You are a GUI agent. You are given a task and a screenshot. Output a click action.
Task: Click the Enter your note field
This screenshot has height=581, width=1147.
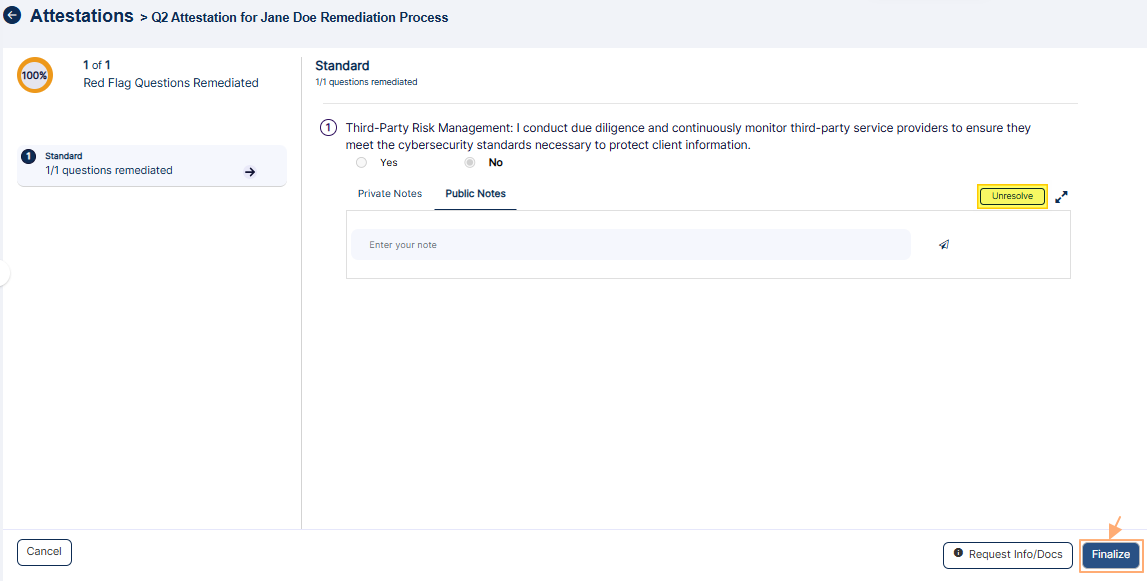(630, 245)
